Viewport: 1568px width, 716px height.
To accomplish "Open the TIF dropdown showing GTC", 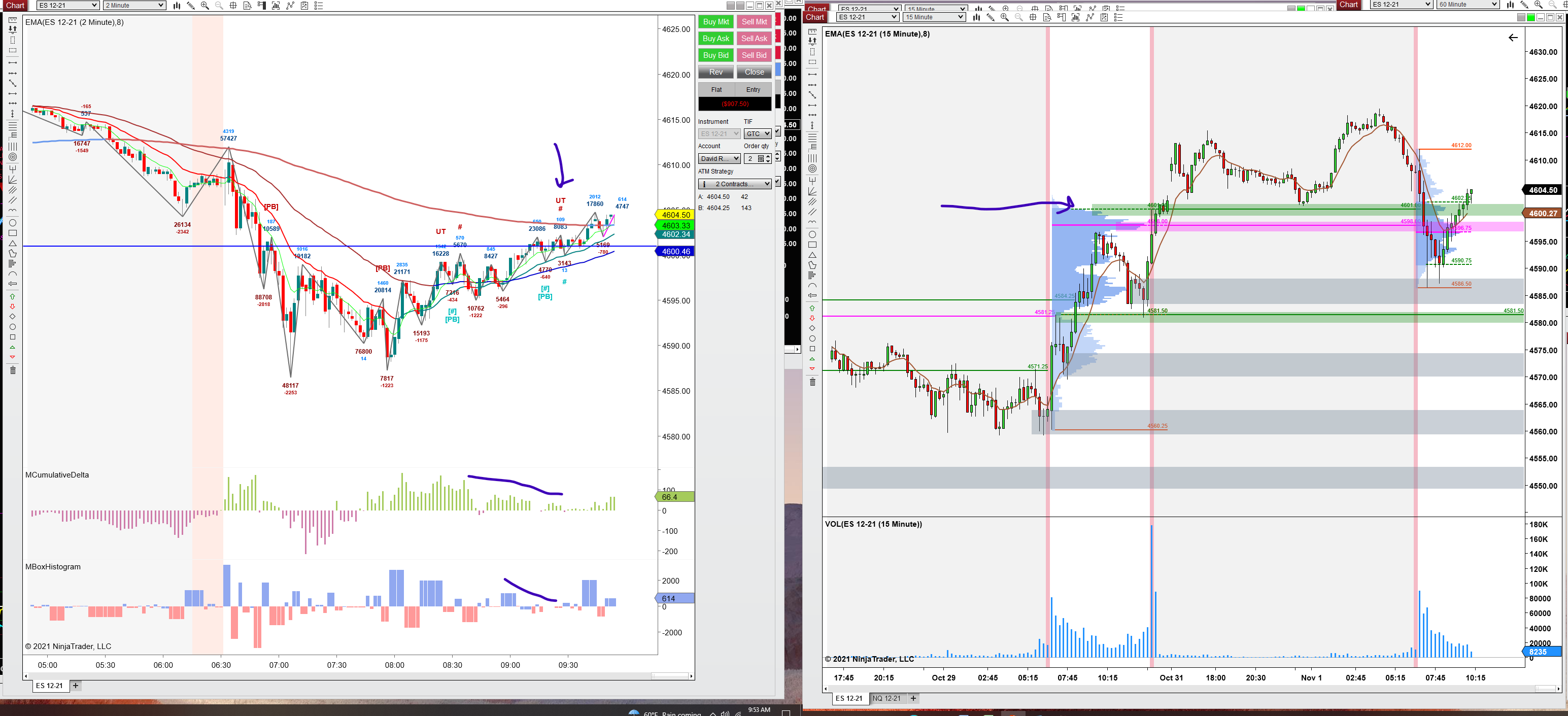I will click(758, 134).
